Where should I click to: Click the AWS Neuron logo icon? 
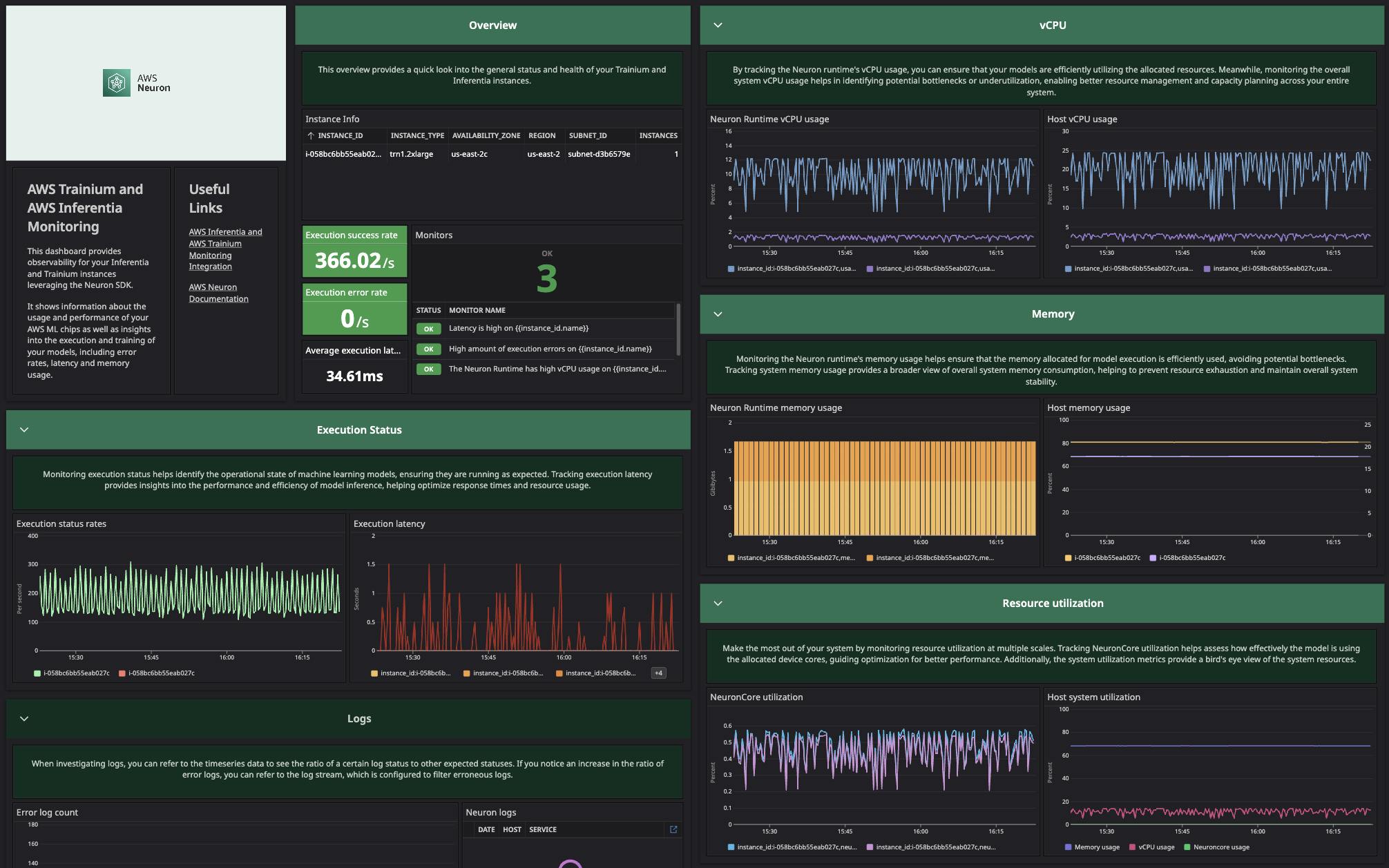[117, 83]
